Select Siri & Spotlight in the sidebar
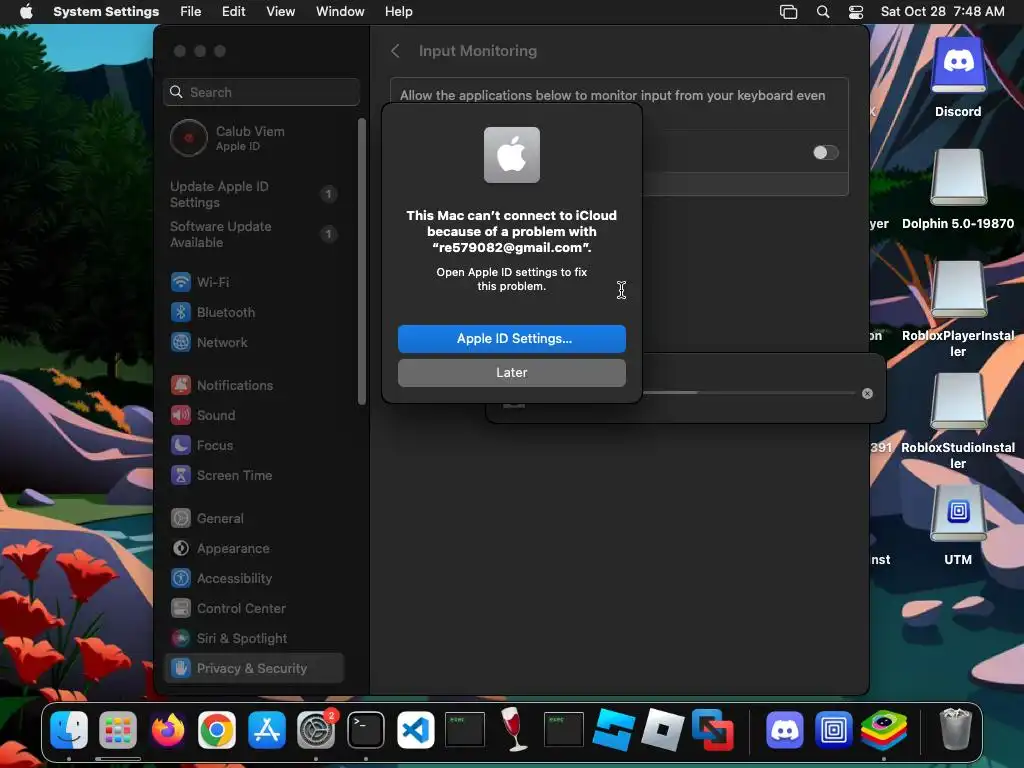 pyautogui.click(x=253, y=639)
